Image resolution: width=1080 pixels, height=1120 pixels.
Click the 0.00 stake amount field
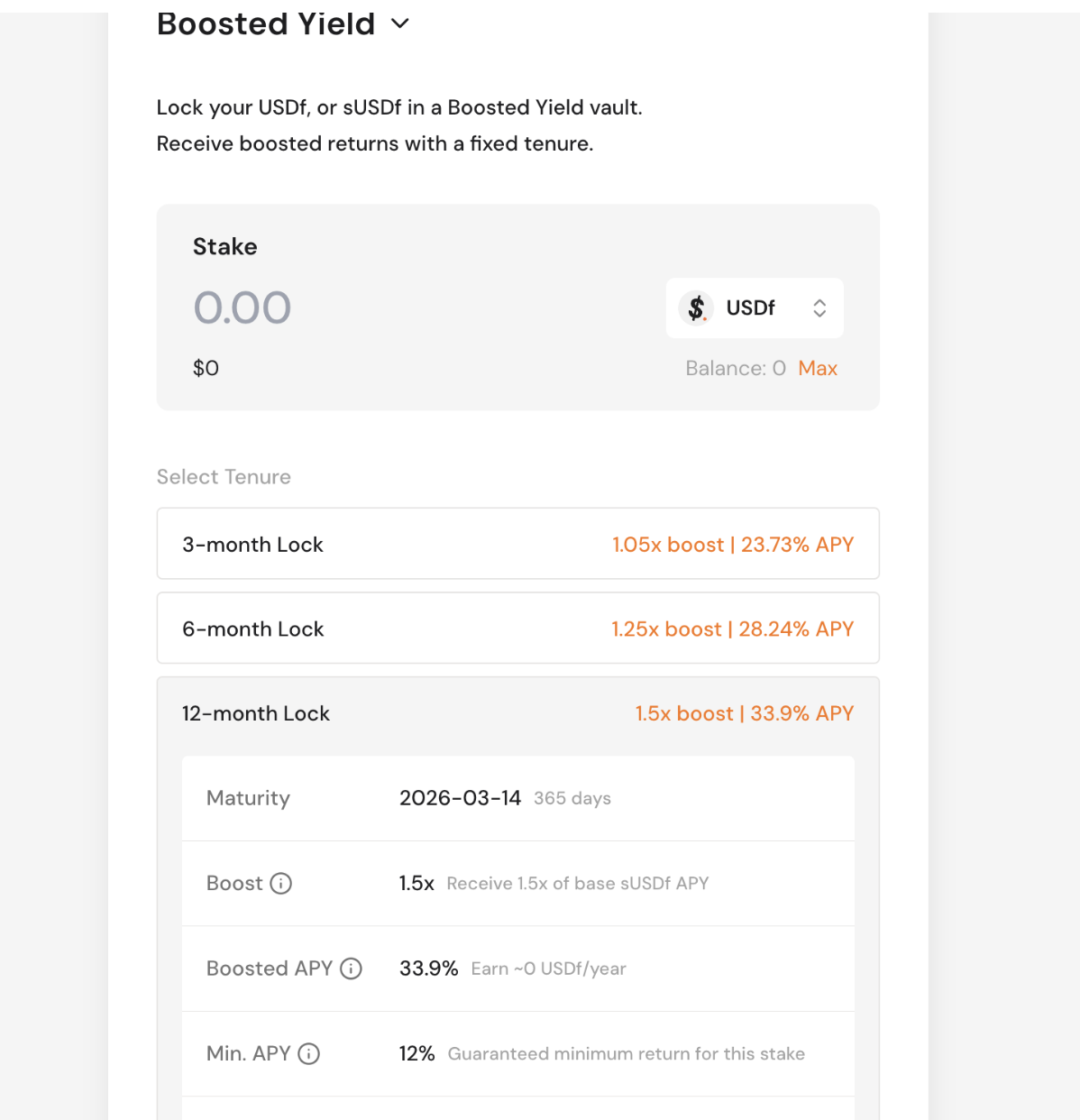243,308
